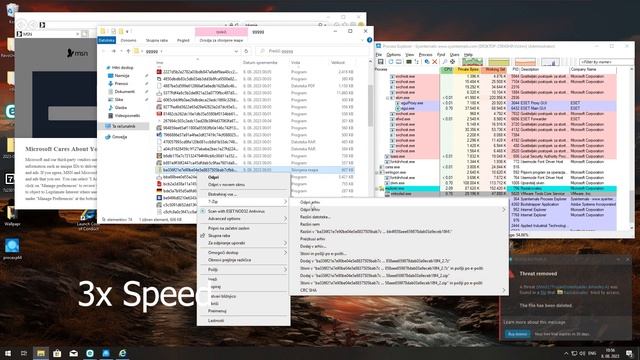Choose Scan with ESET NOD32 Antivirus
This screenshot has width=640, height=360.
pos(244,211)
